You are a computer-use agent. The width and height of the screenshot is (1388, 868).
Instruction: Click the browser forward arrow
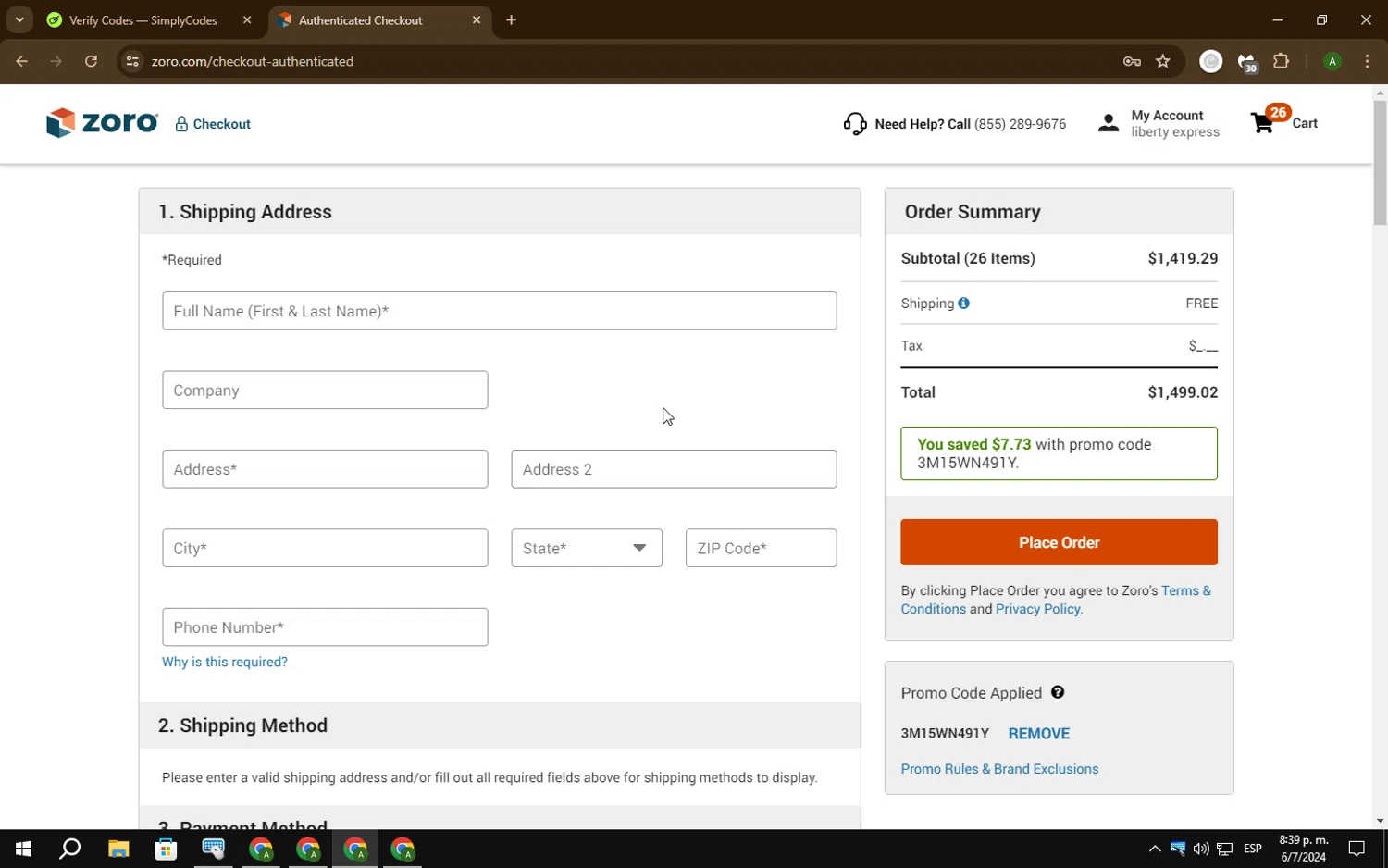[56, 61]
